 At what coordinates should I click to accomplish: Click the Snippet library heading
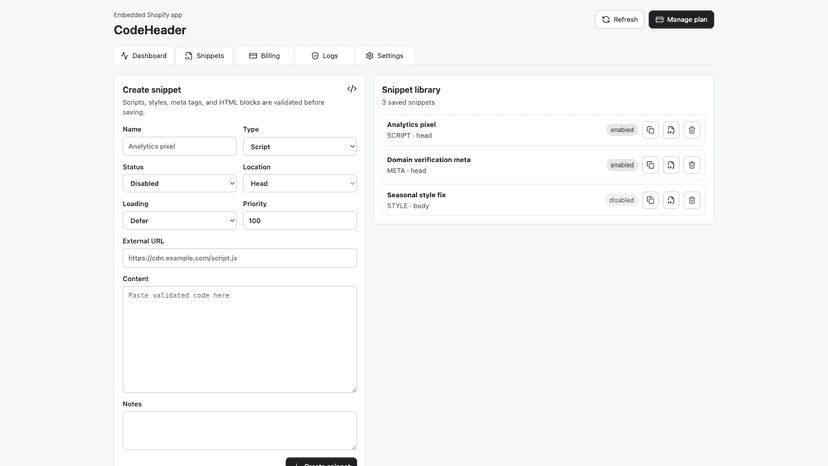click(411, 90)
